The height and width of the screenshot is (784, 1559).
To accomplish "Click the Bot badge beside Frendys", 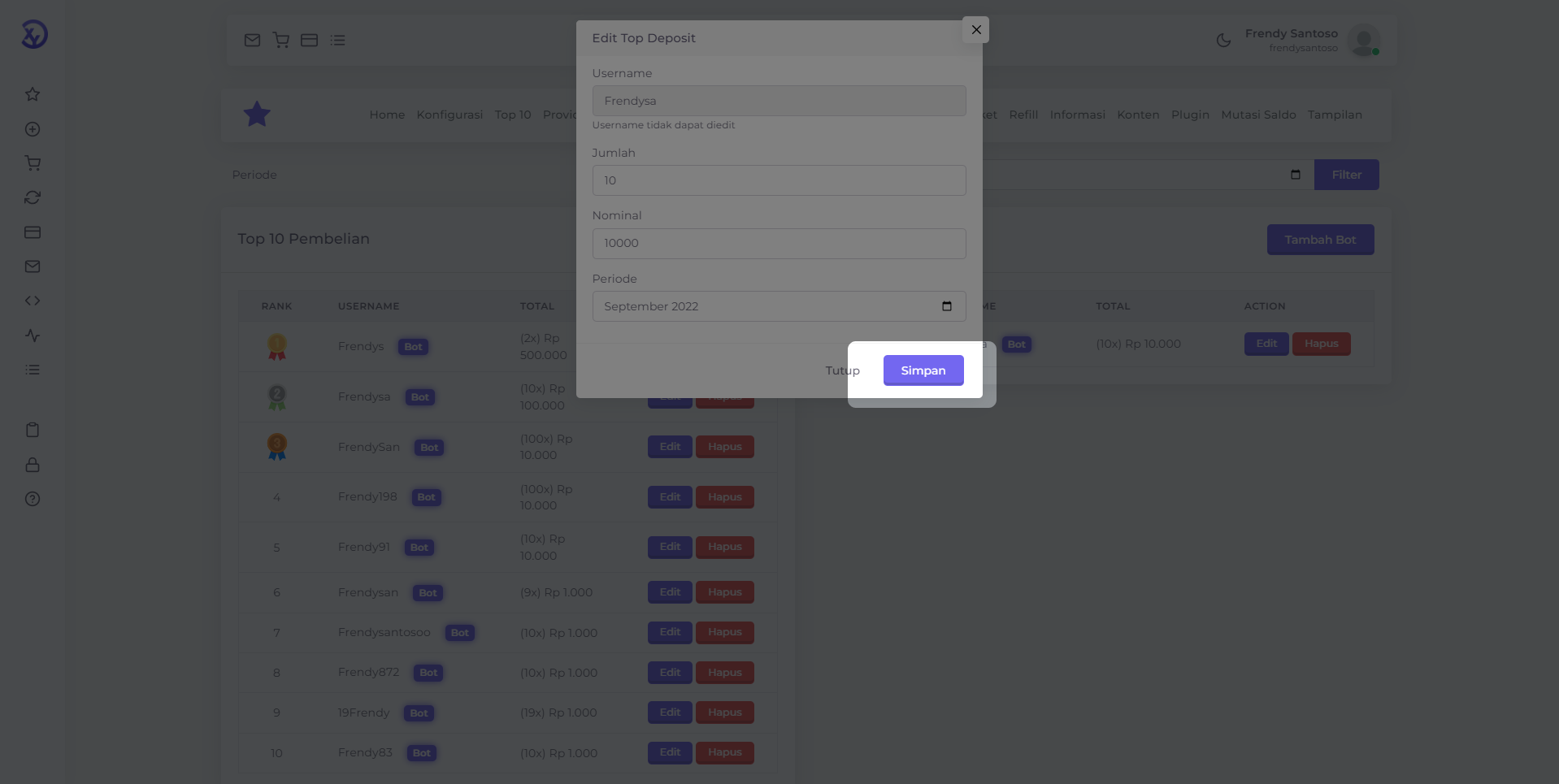I will [413, 347].
